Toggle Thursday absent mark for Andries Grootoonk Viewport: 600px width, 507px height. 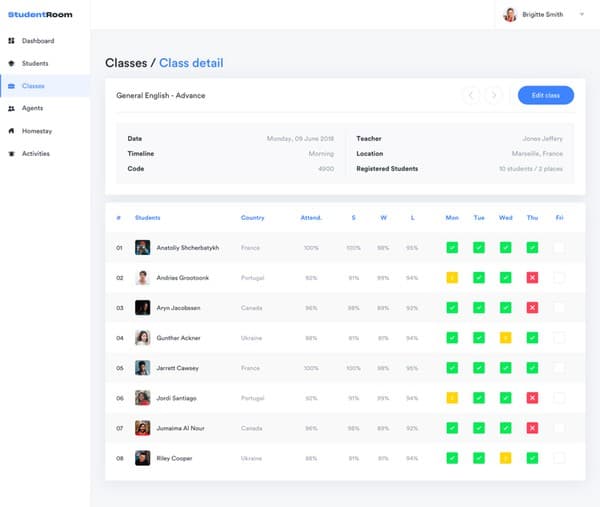click(532, 277)
